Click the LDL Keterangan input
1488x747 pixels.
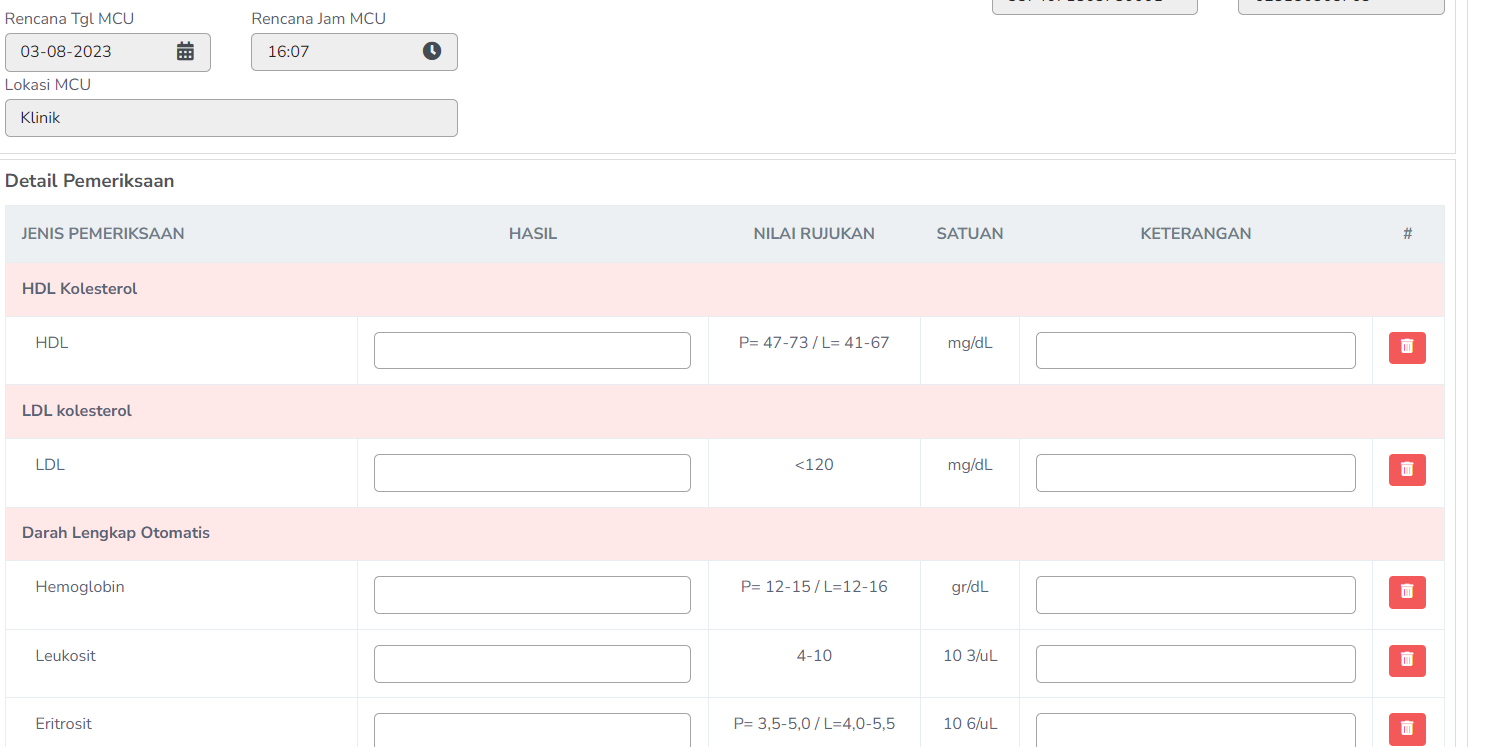[1195, 473]
